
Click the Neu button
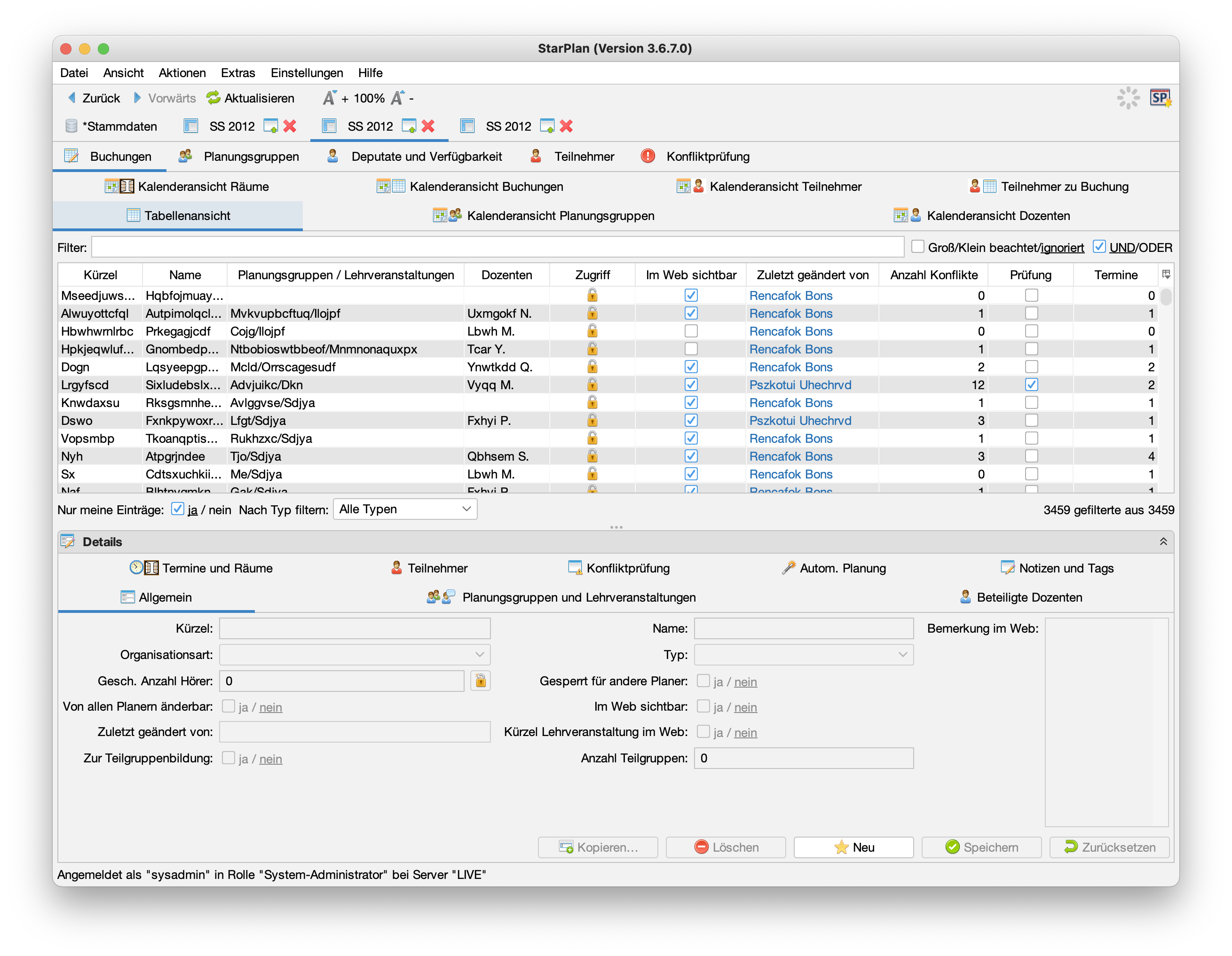click(853, 847)
